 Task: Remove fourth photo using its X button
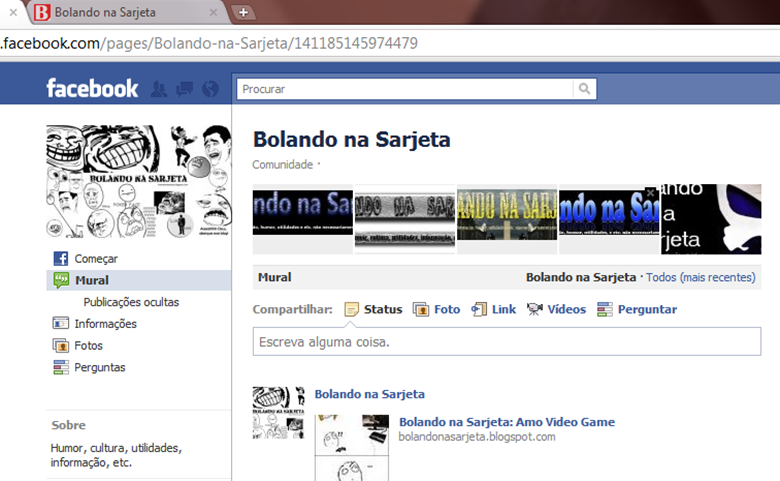(x=650, y=192)
